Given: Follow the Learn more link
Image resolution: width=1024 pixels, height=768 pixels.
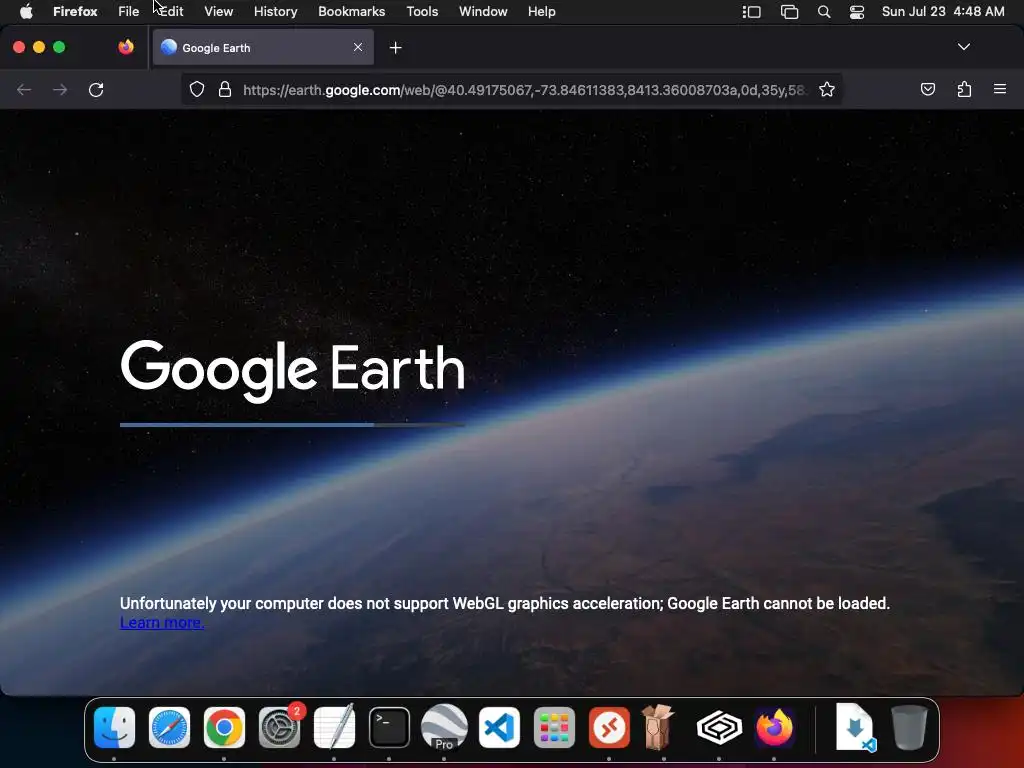Looking at the screenshot, I should coord(162,623).
